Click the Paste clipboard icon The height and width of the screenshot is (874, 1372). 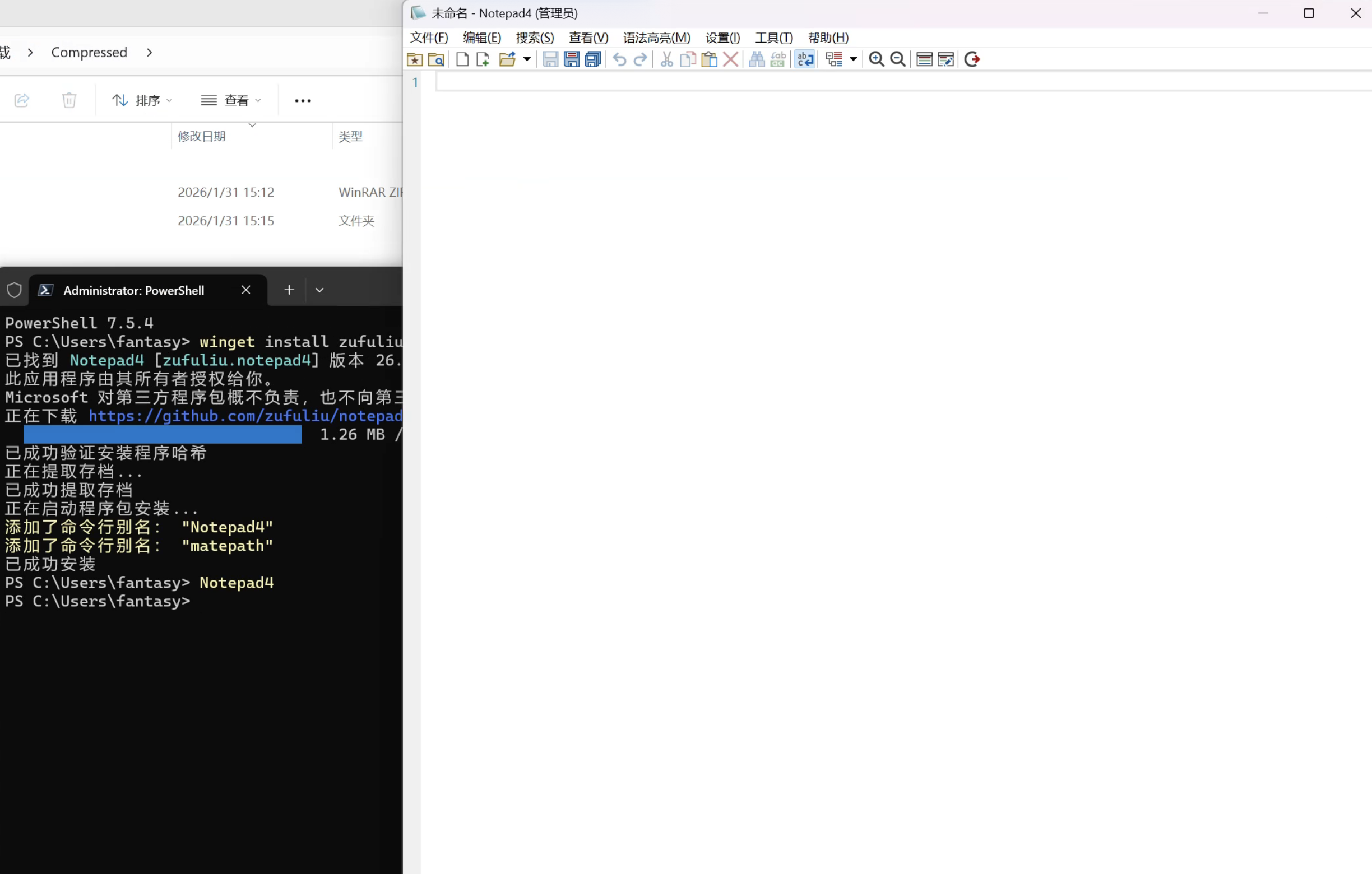pyautogui.click(x=709, y=59)
